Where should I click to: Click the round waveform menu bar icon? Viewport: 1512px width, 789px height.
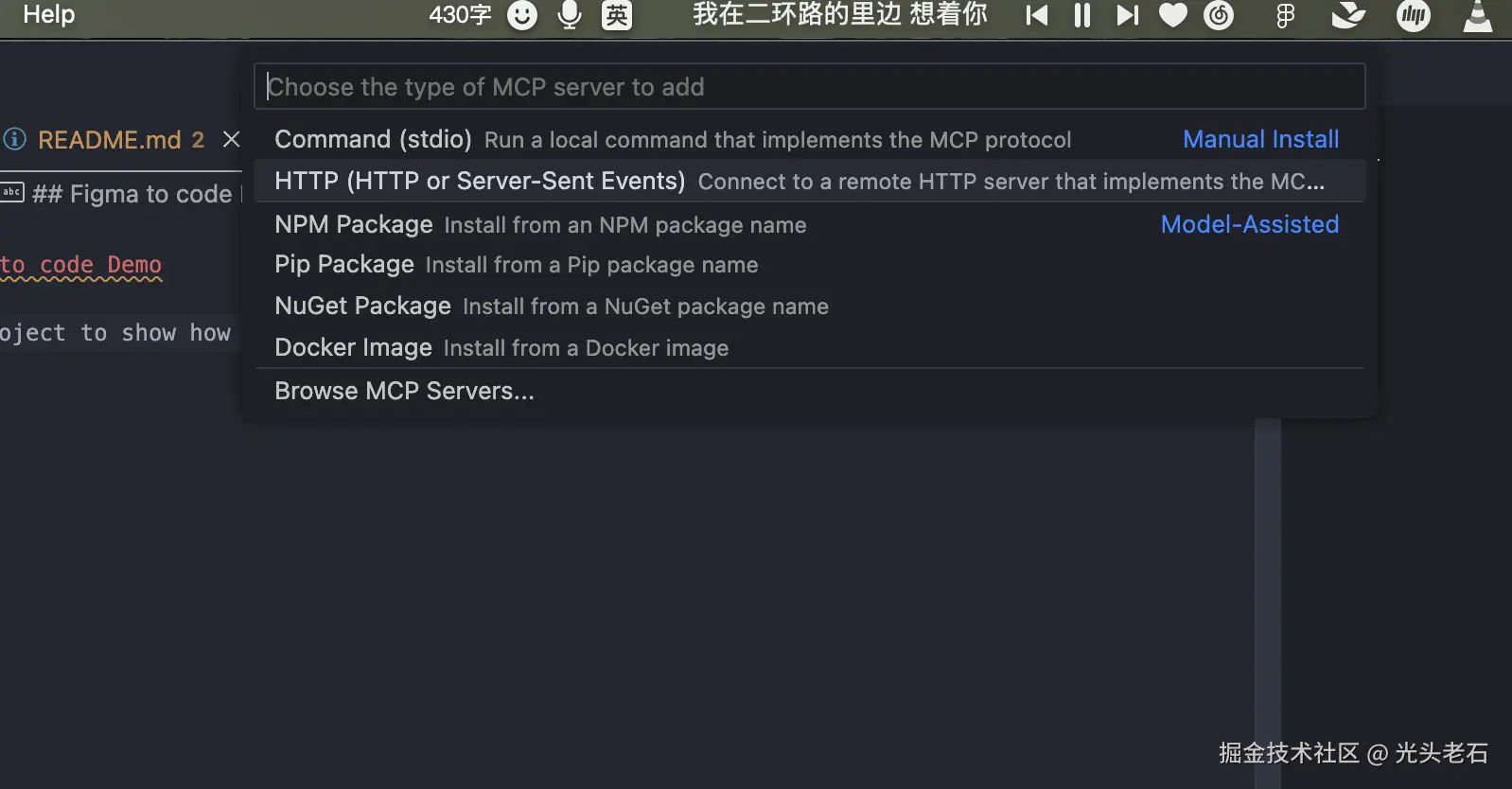tap(1414, 15)
